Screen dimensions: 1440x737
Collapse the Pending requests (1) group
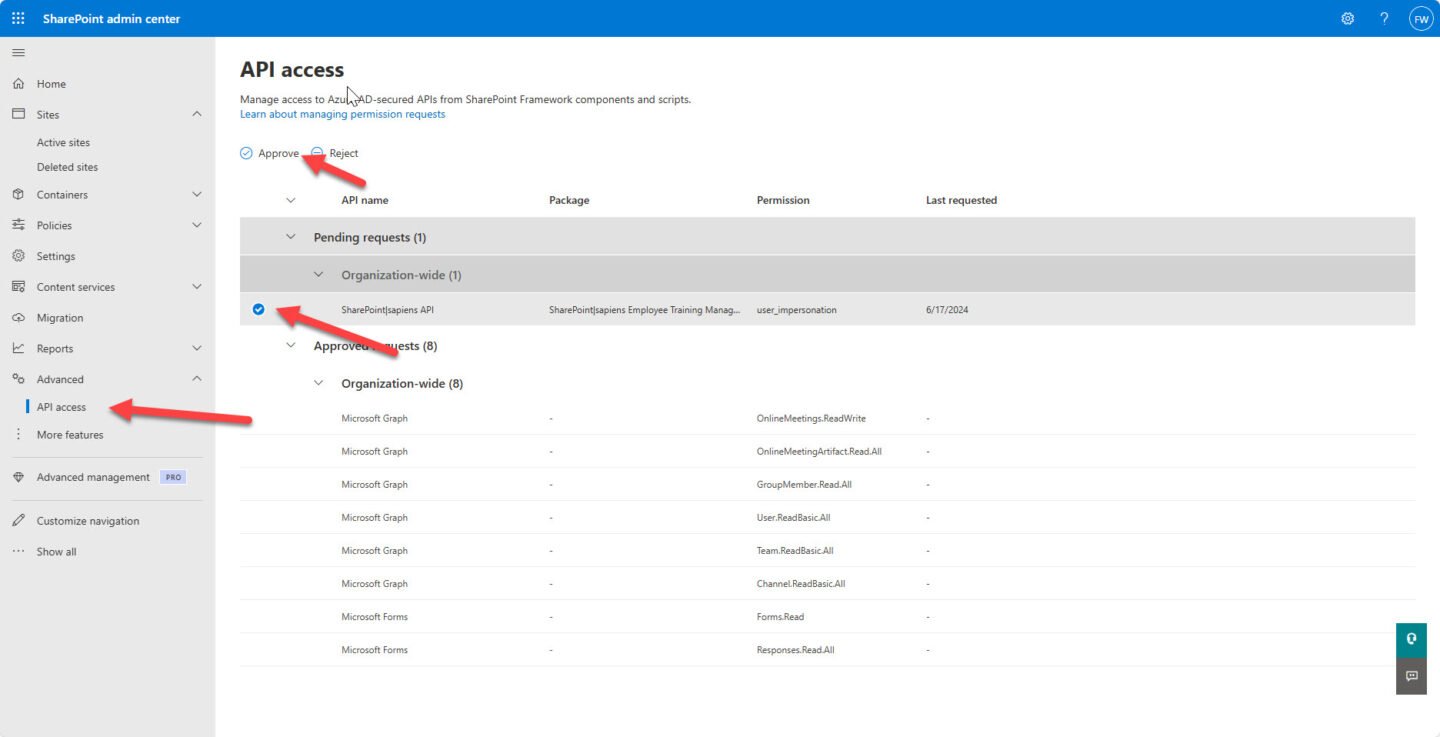point(291,237)
